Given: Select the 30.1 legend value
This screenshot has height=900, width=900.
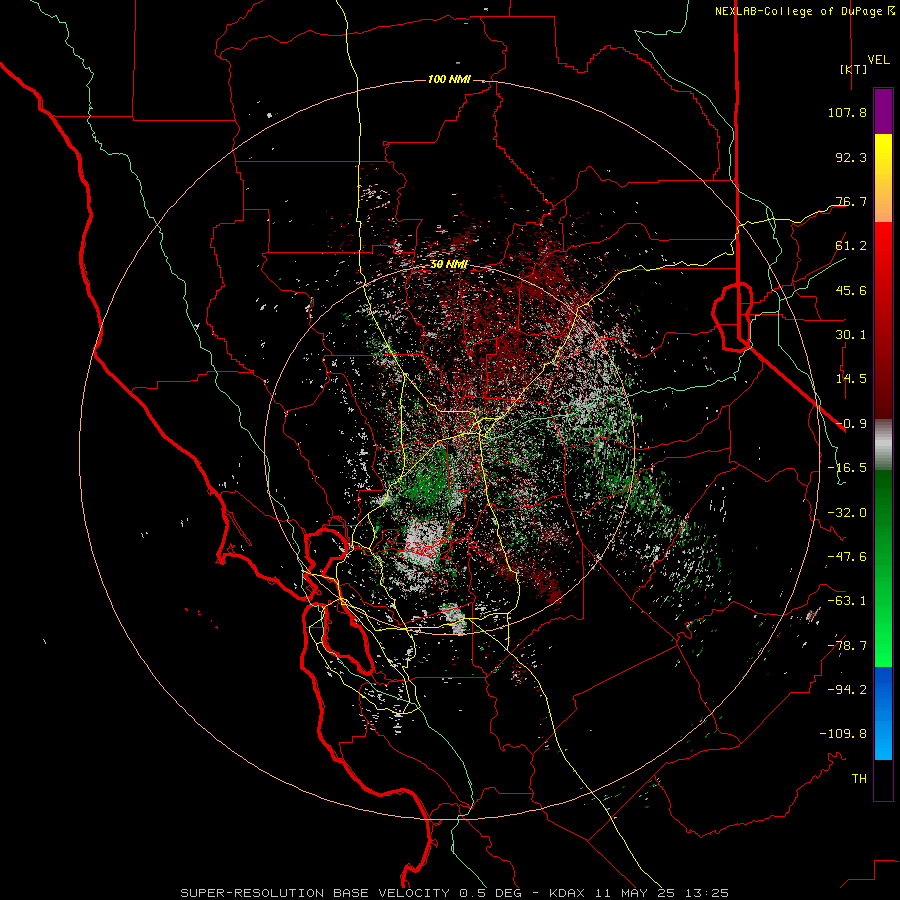Looking at the screenshot, I should (851, 335).
